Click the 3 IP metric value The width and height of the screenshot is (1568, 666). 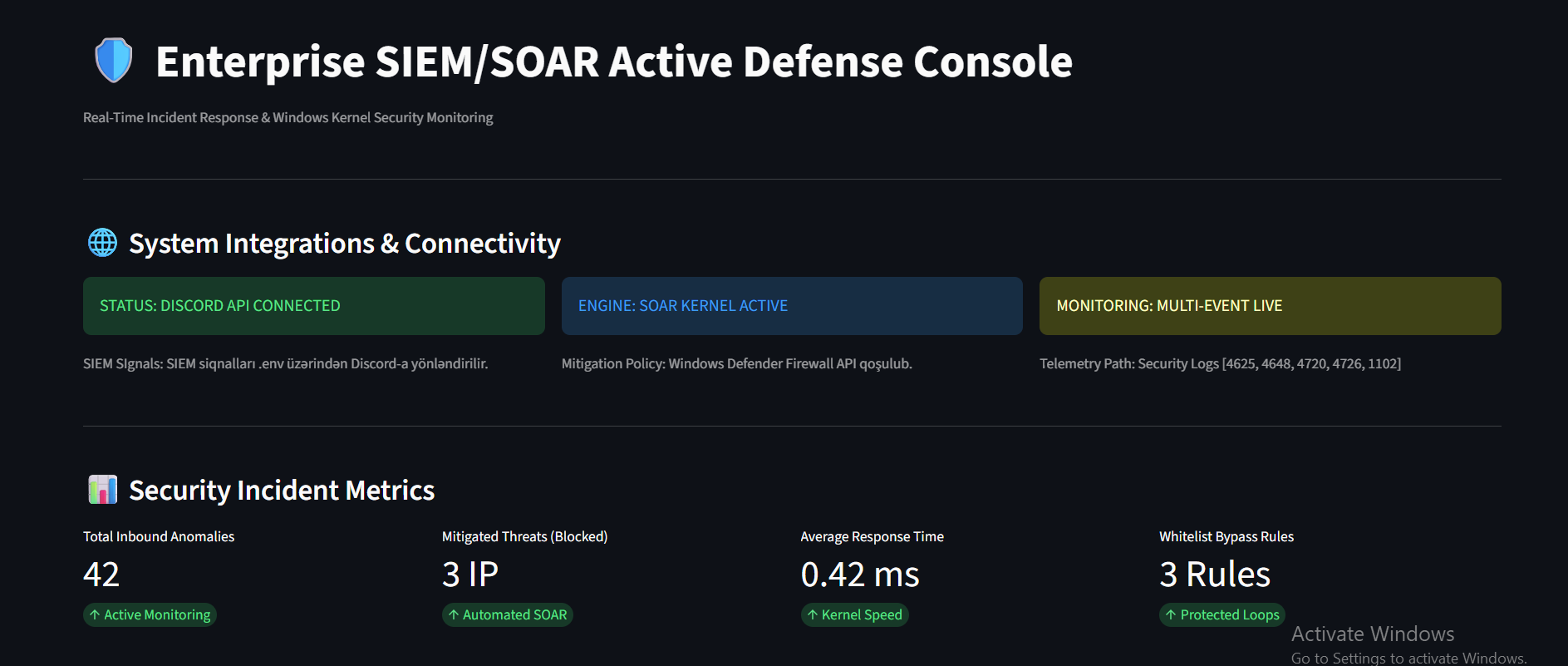coord(470,575)
